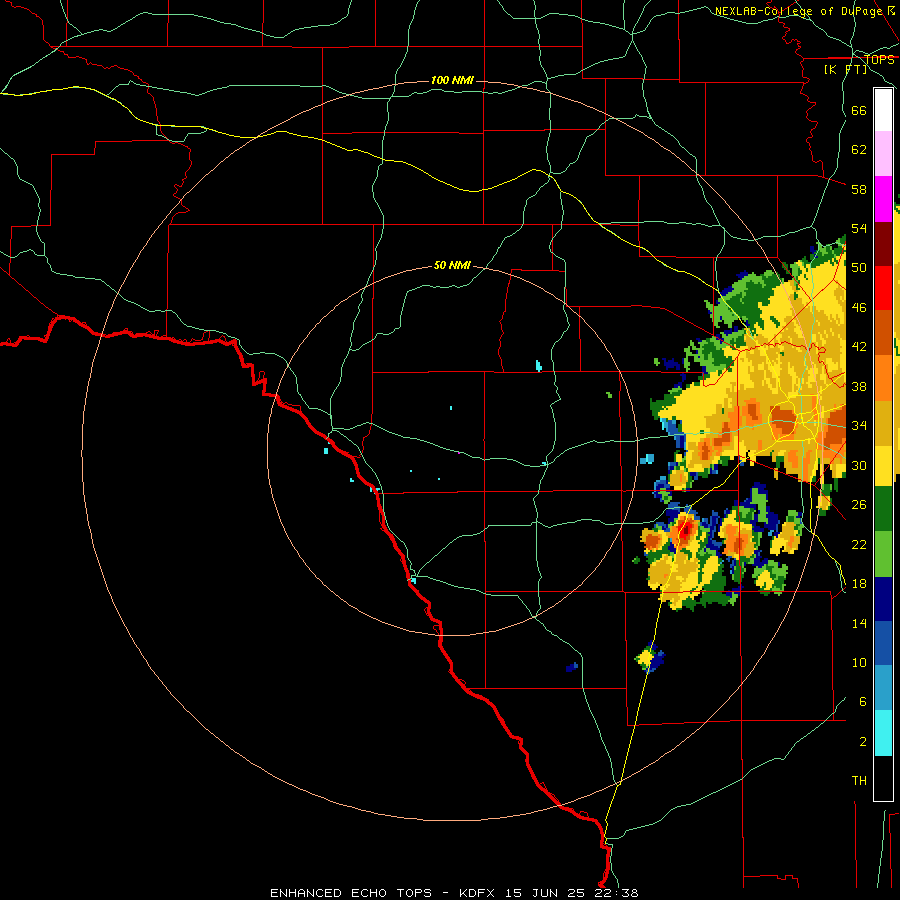
Task: Click the 15 JUN 25 date stamp
Action: (545, 893)
